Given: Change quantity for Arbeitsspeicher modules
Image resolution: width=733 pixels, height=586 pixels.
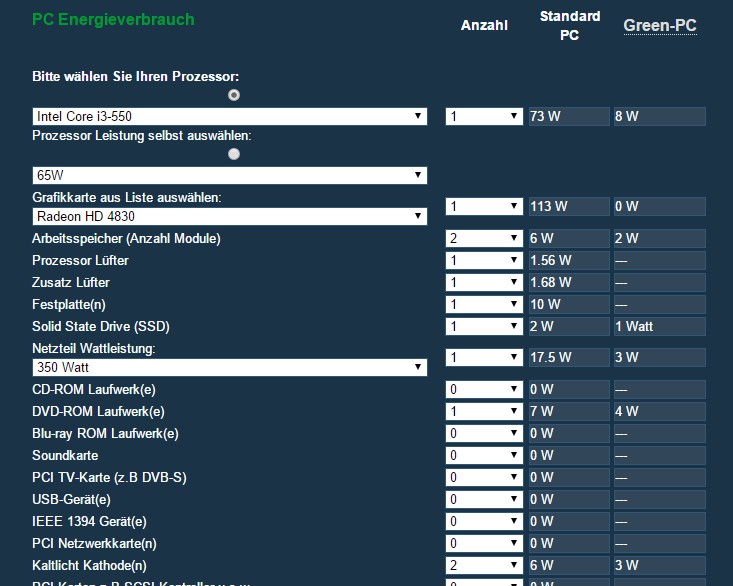Looking at the screenshot, I should [484, 238].
